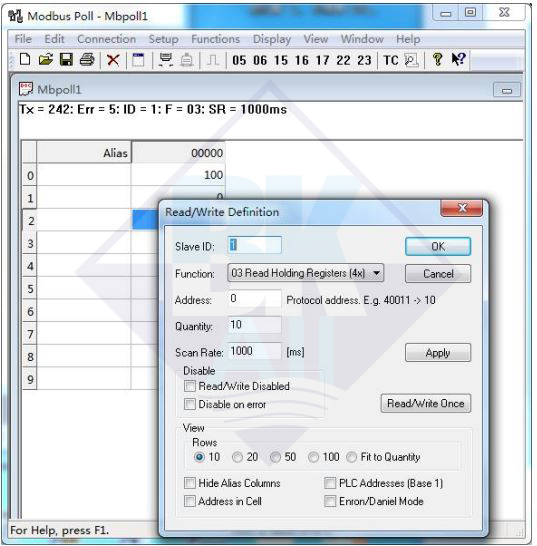Click the New document toolbar icon
537x546 pixels.
coord(25,60)
